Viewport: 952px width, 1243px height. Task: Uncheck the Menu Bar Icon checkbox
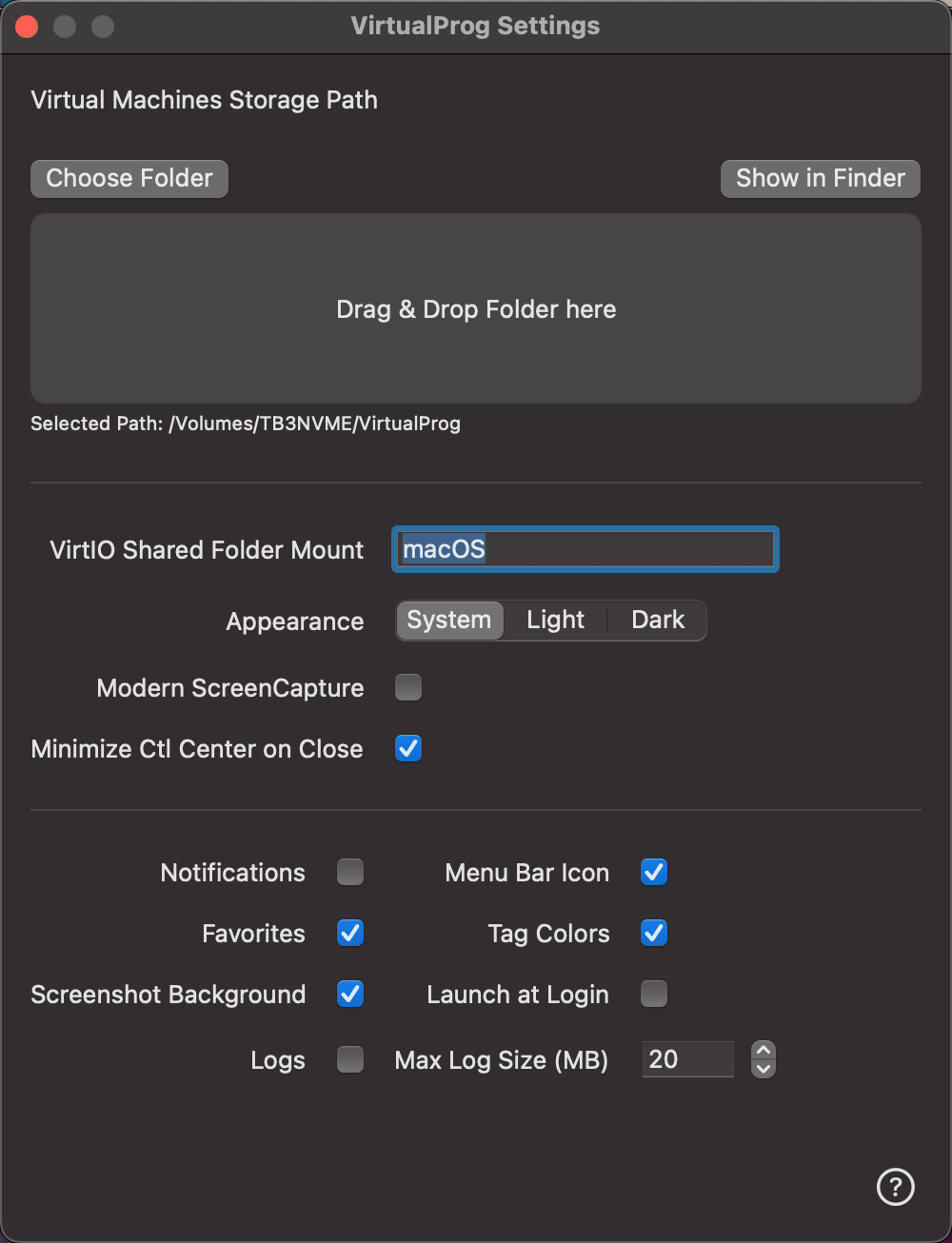tap(654, 872)
